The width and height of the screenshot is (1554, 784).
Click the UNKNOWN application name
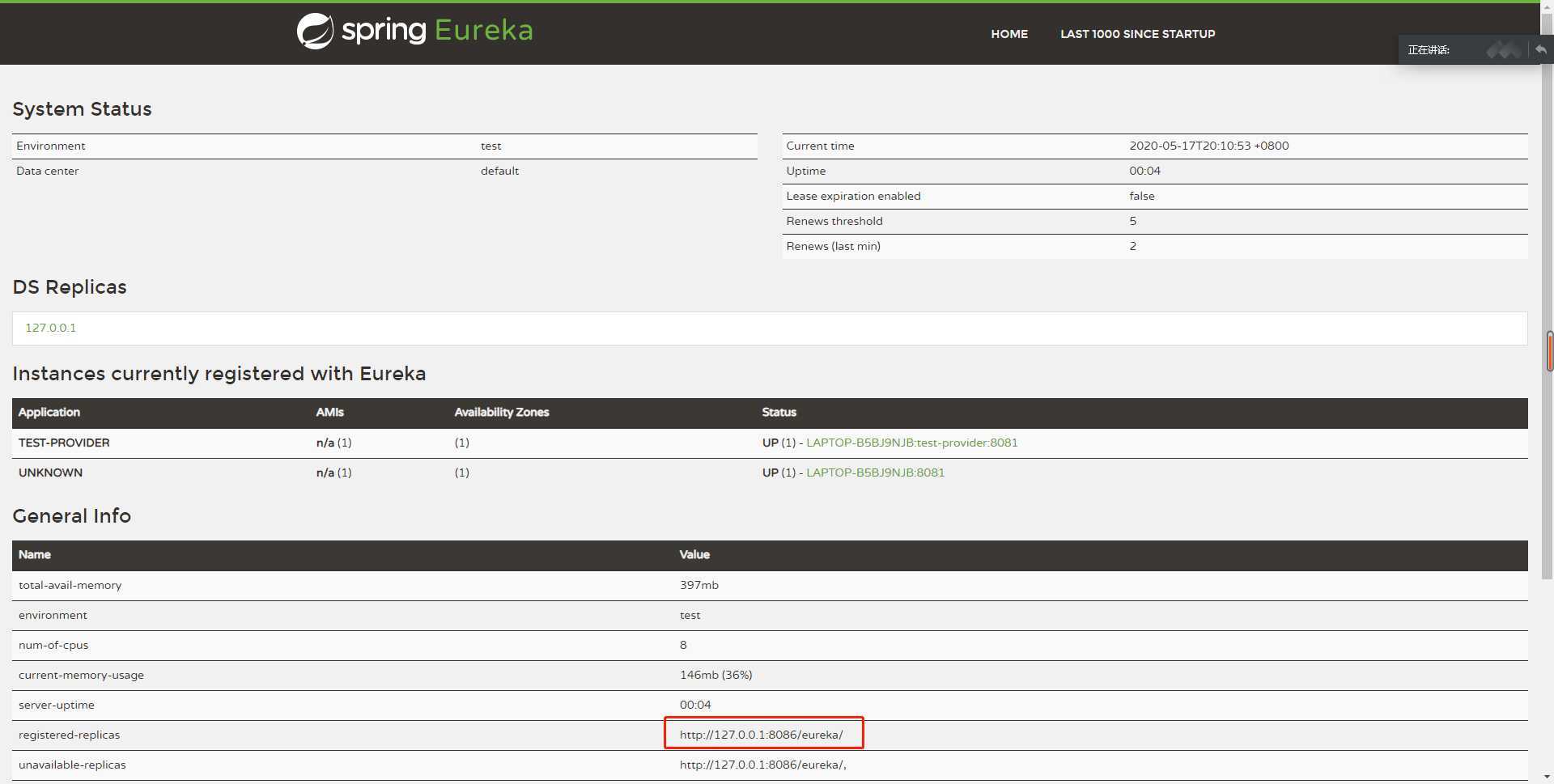(50, 473)
